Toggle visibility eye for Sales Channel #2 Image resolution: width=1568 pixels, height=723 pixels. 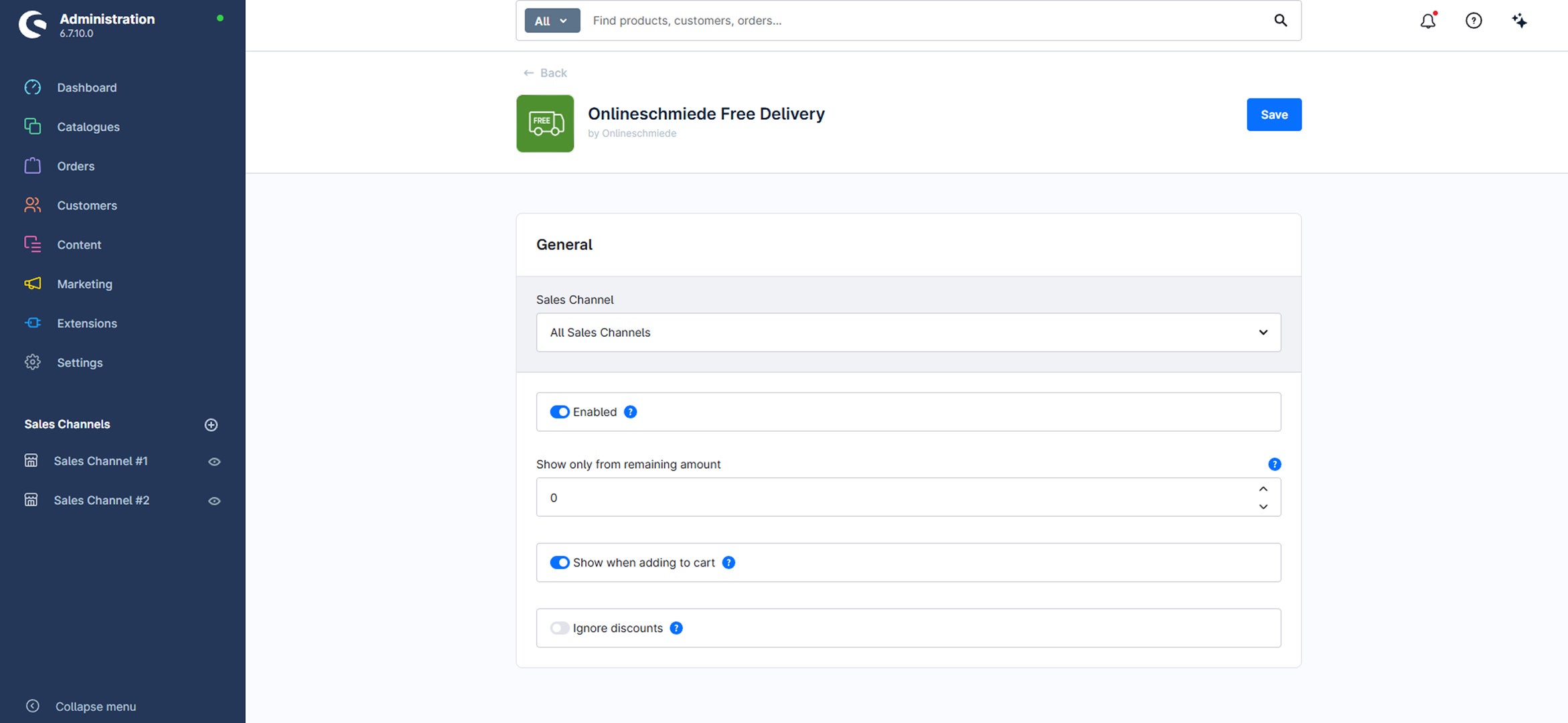pyautogui.click(x=214, y=501)
